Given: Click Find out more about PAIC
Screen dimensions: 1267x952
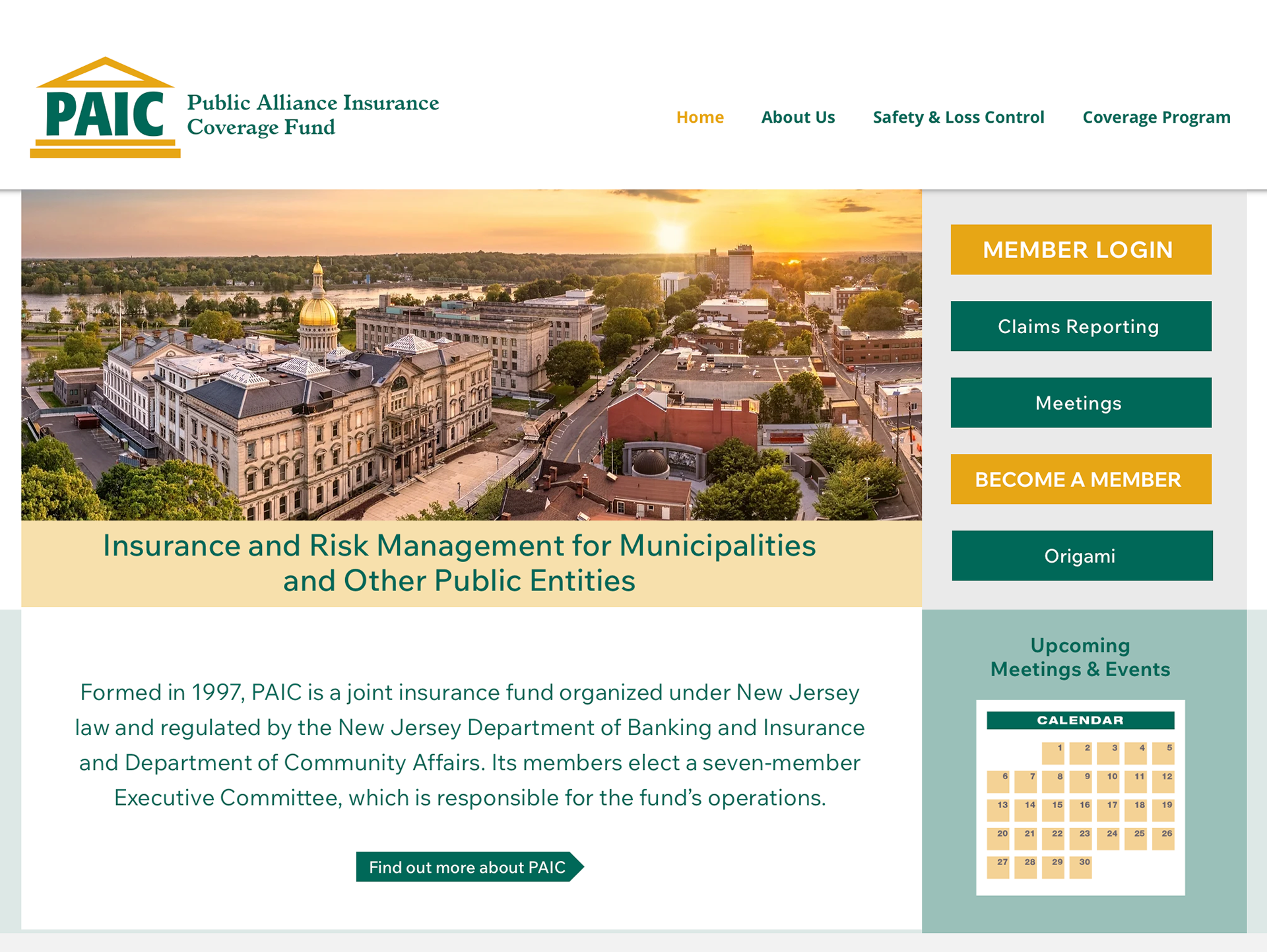Looking at the screenshot, I should tap(468, 867).
